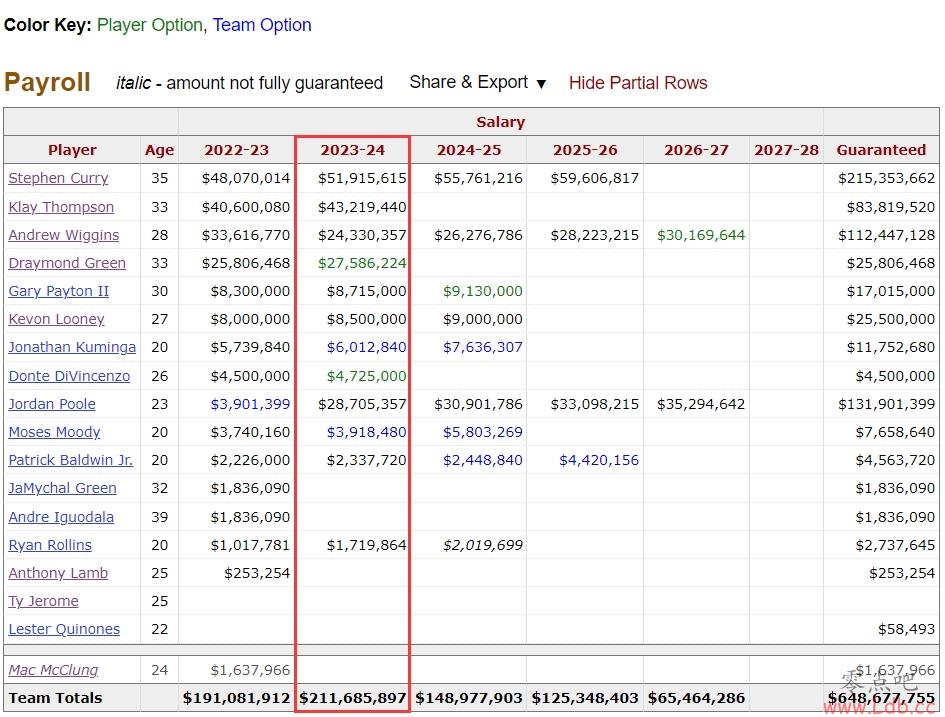Click Team Totals 2026-27 $65,464,286
Screen dimensions: 945x717
696,698
